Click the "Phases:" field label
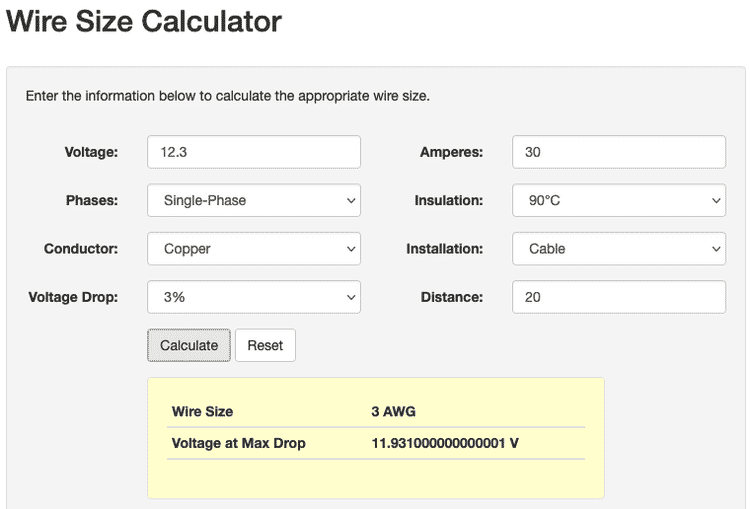This screenshot has height=509, width=750. tap(91, 200)
